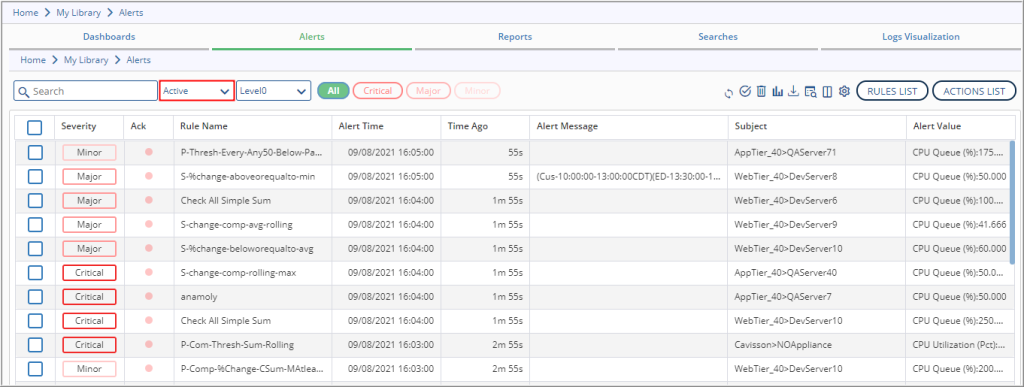
Task: Click the trash delete icon
Action: [761, 91]
